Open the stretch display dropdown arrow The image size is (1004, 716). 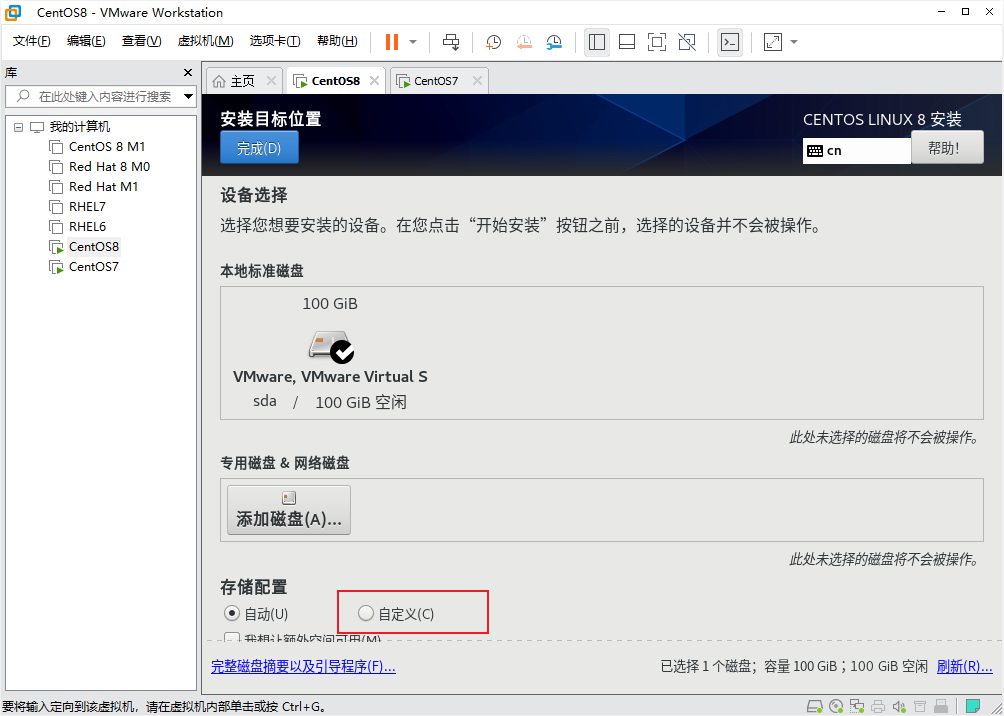click(x=794, y=42)
